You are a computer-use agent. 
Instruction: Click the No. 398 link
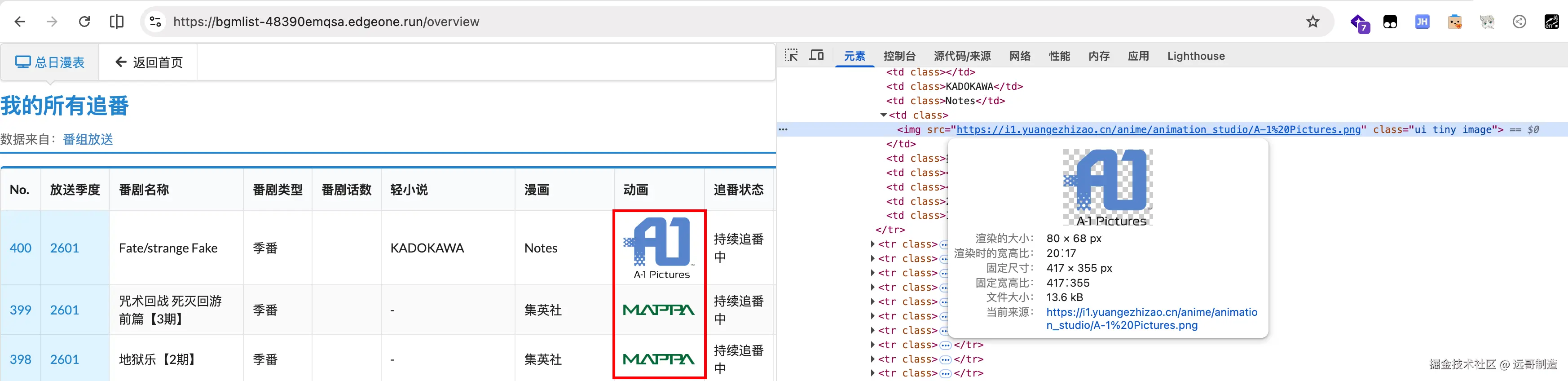21,359
